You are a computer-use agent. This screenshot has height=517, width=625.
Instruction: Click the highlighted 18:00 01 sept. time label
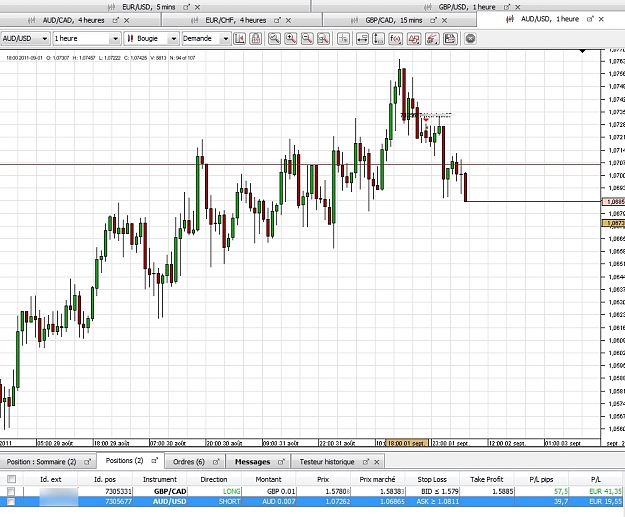pyautogui.click(x=407, y=443)
